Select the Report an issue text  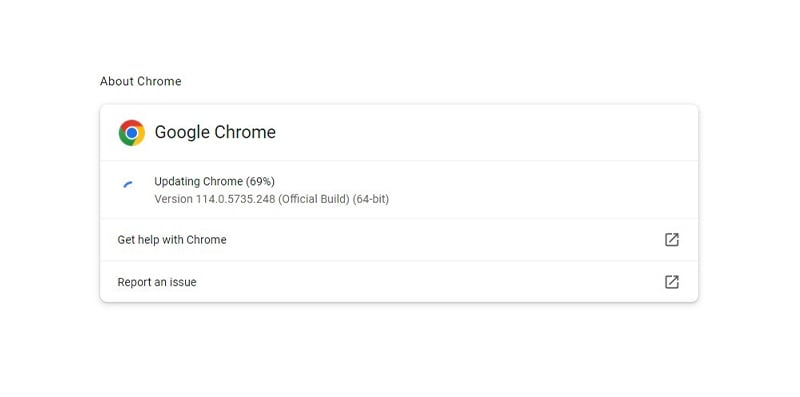[x=157, y=282]
